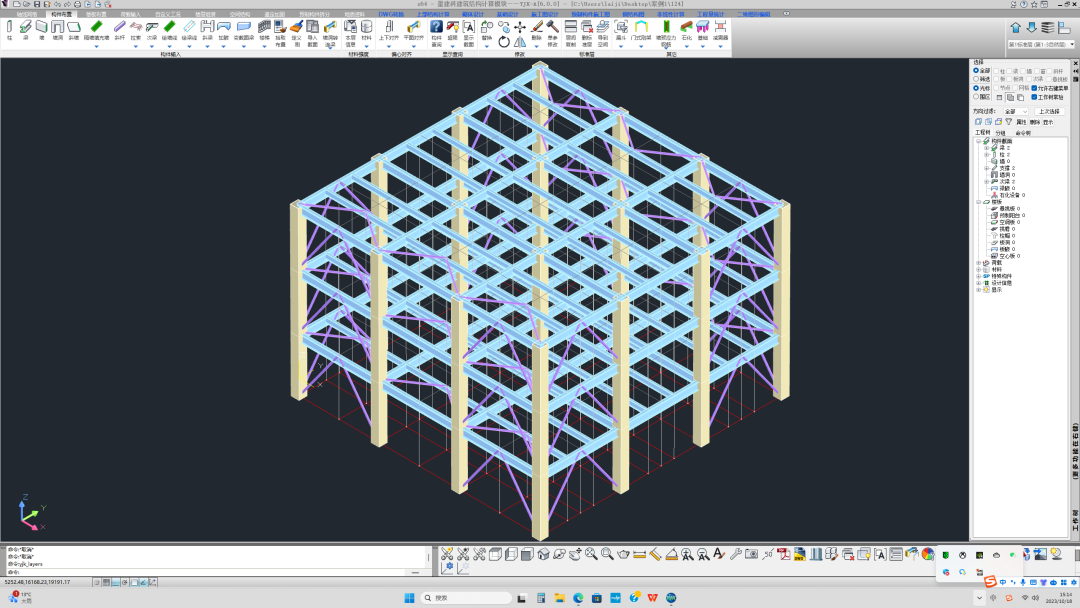Click the 上次选择 button
Viewport: 1080px width, 608px height.
1050,112
